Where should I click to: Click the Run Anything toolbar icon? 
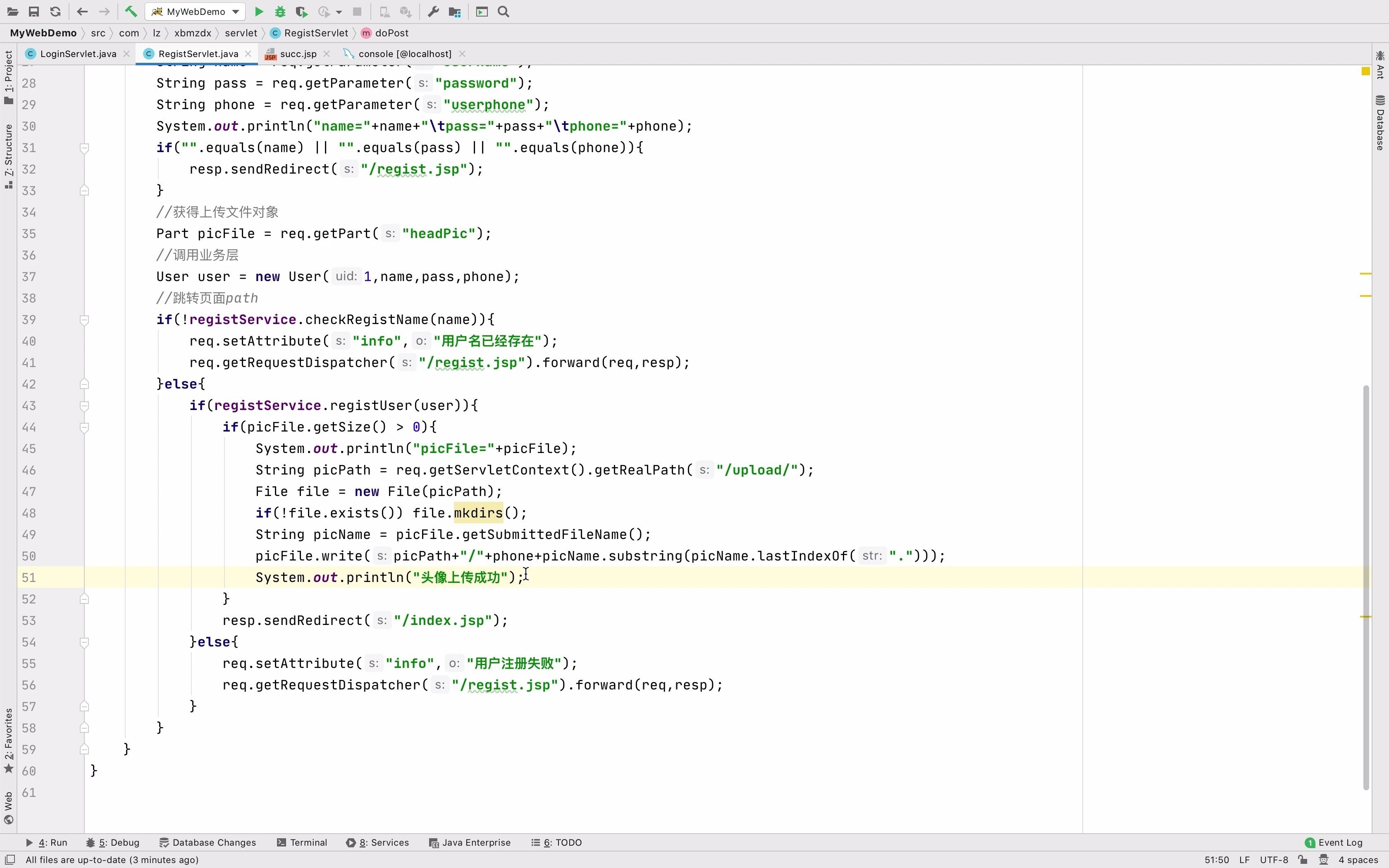[x=482, y=12]
